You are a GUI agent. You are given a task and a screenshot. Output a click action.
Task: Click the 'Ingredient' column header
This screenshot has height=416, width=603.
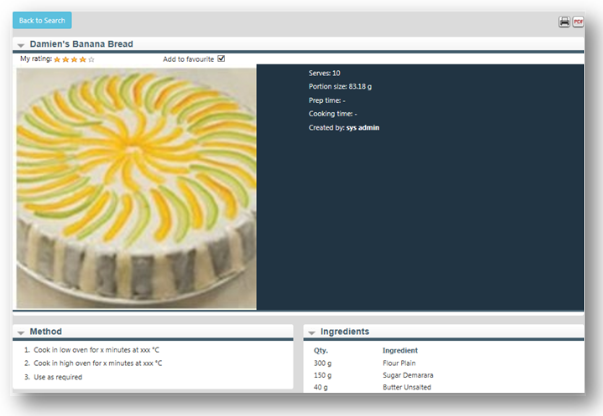pos(400,351)
